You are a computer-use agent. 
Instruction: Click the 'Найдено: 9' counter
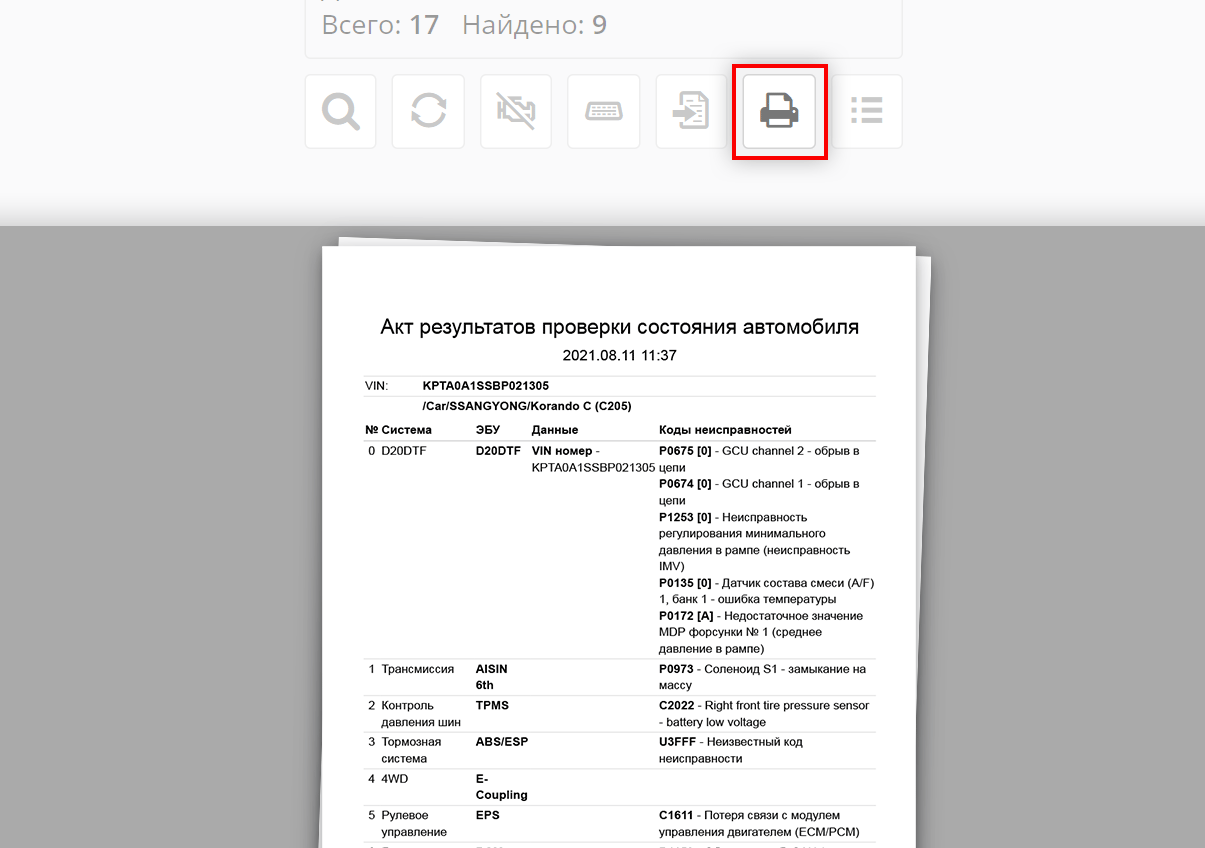click(x=535, y=25)
